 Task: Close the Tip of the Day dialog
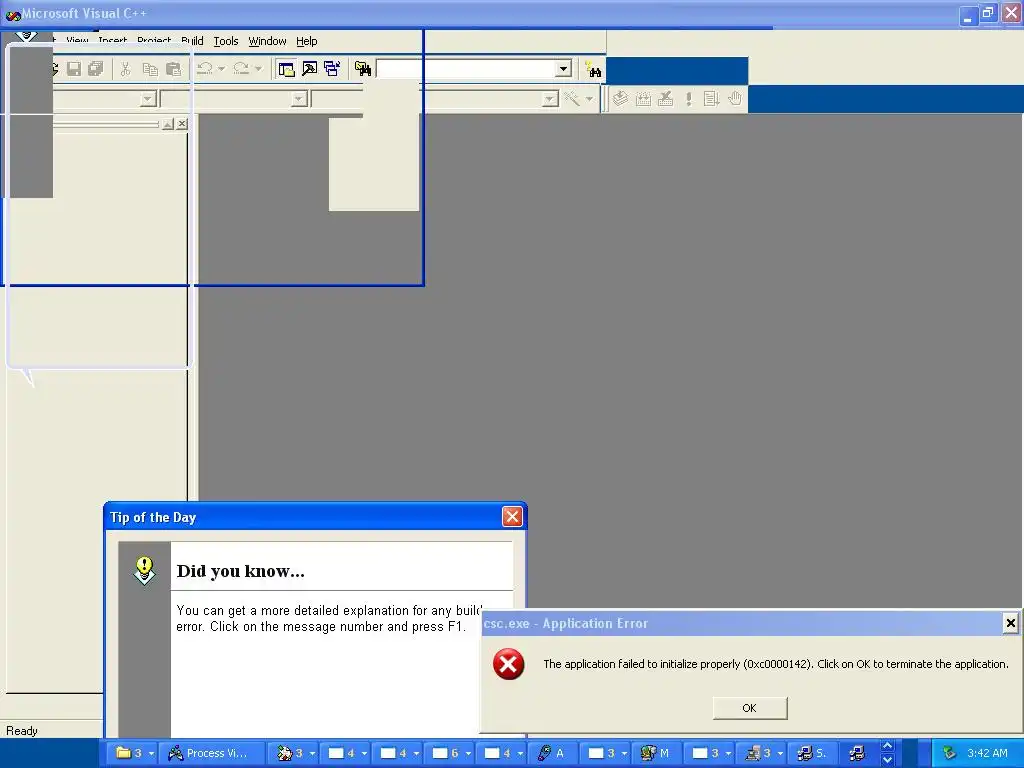click(x=512, y=517)
